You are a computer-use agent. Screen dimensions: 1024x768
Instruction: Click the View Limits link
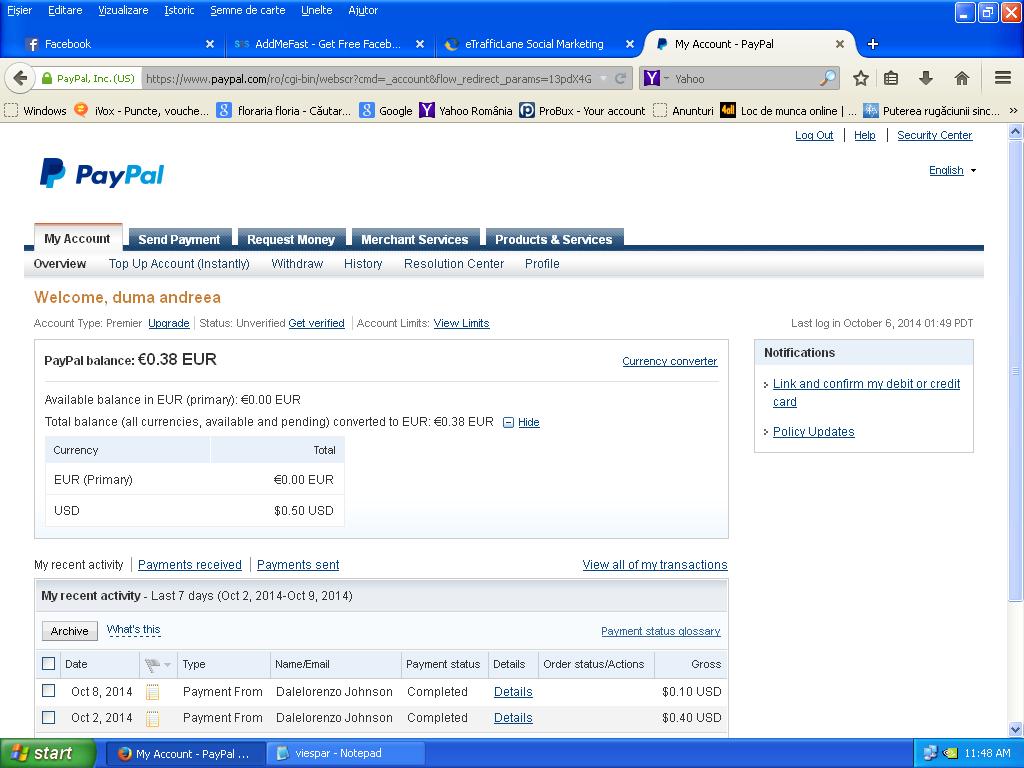point(461,323)
